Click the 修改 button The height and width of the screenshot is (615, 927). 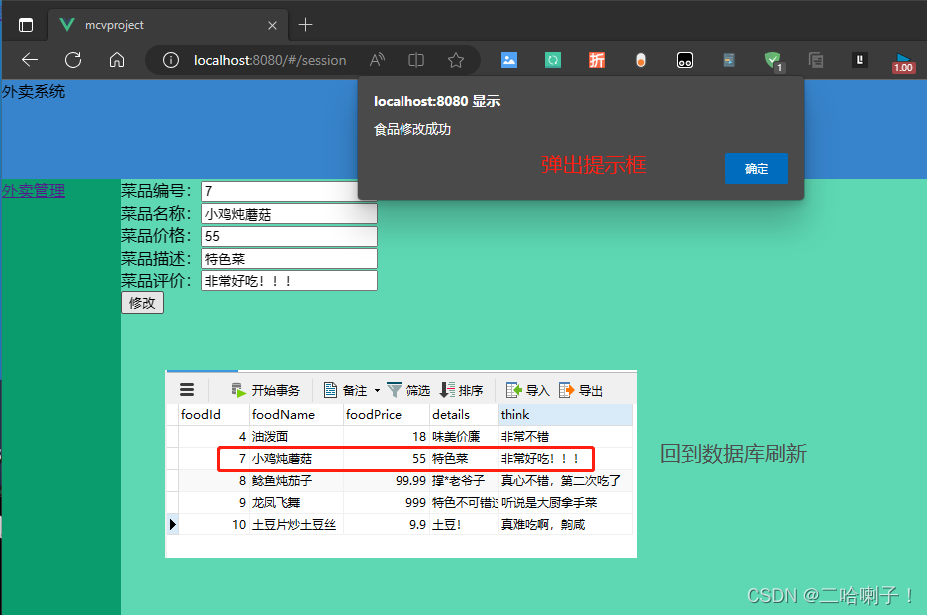pos(142,303)
